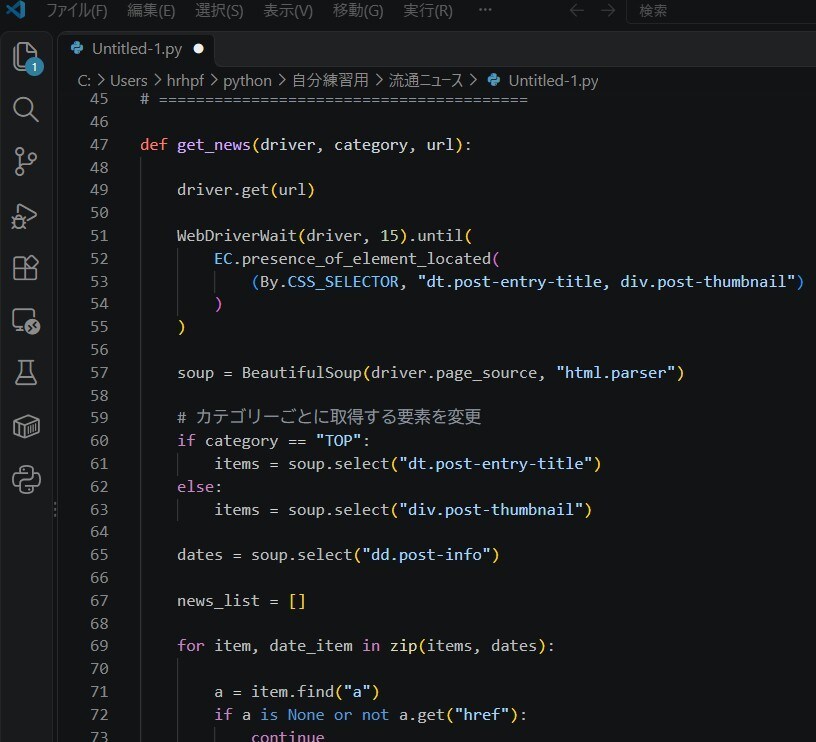Viewport: 816px width, 742px height.
Task: Go forward with the right arrow
Action: pos(608,10)
